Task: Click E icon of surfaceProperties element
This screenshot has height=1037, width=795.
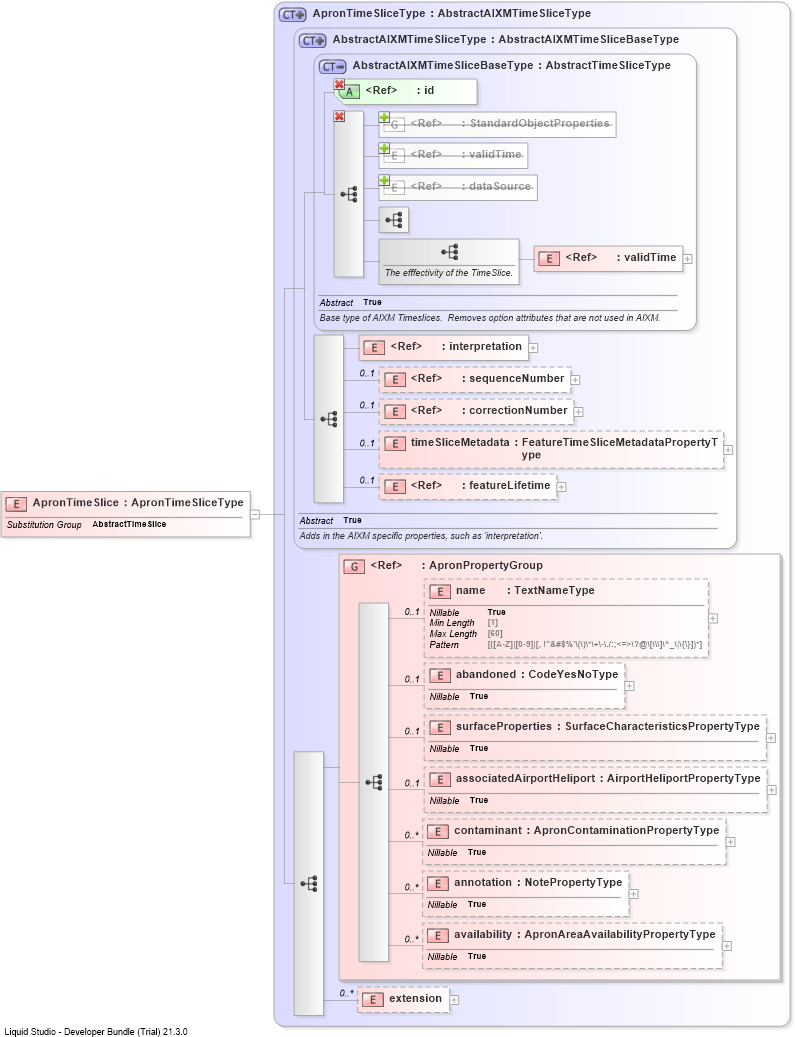Action: click(x=440, y=728)
